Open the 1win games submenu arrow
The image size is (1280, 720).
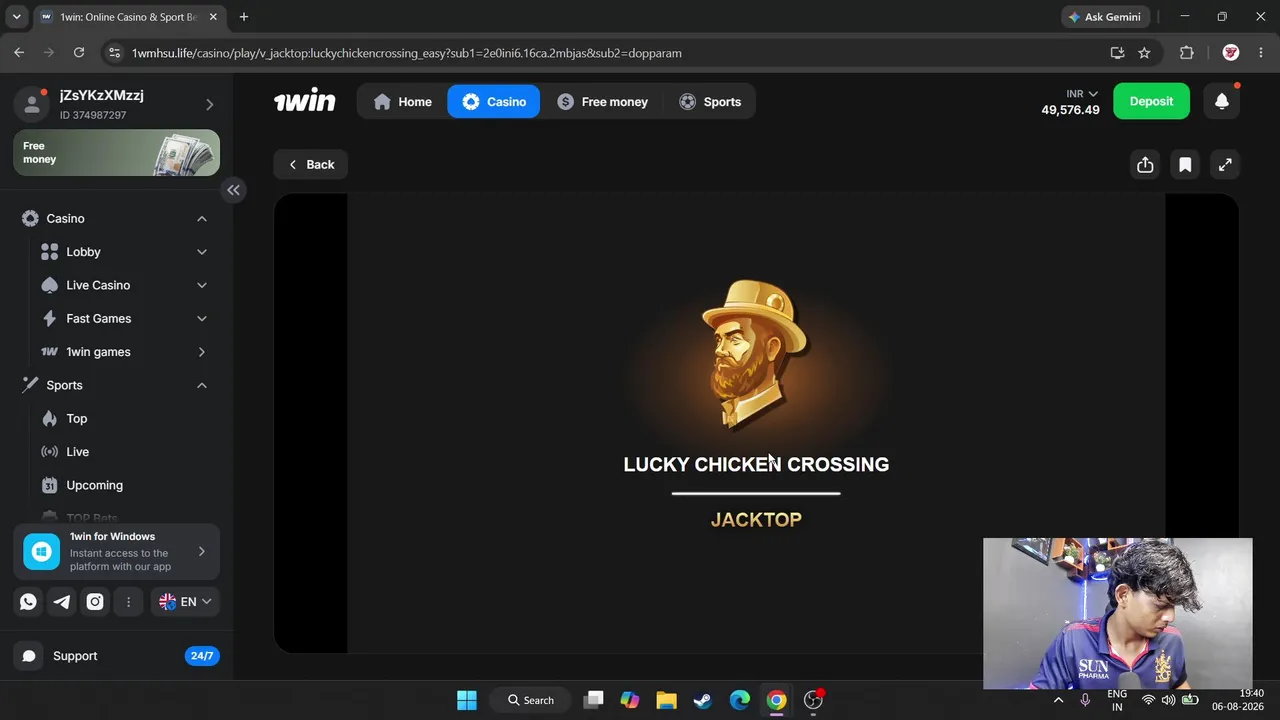[202, 352]
